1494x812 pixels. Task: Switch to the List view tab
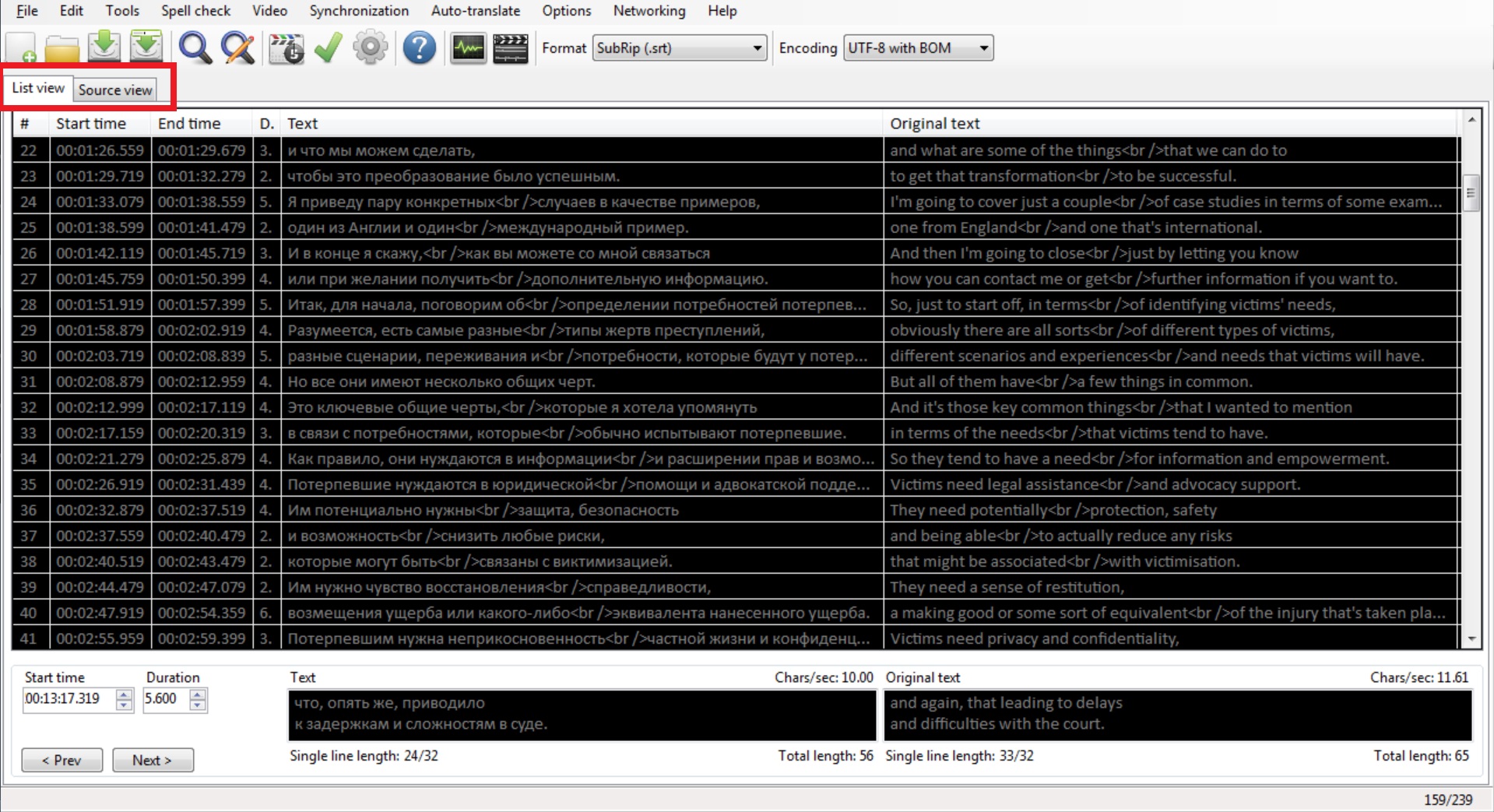coord(38,88)
